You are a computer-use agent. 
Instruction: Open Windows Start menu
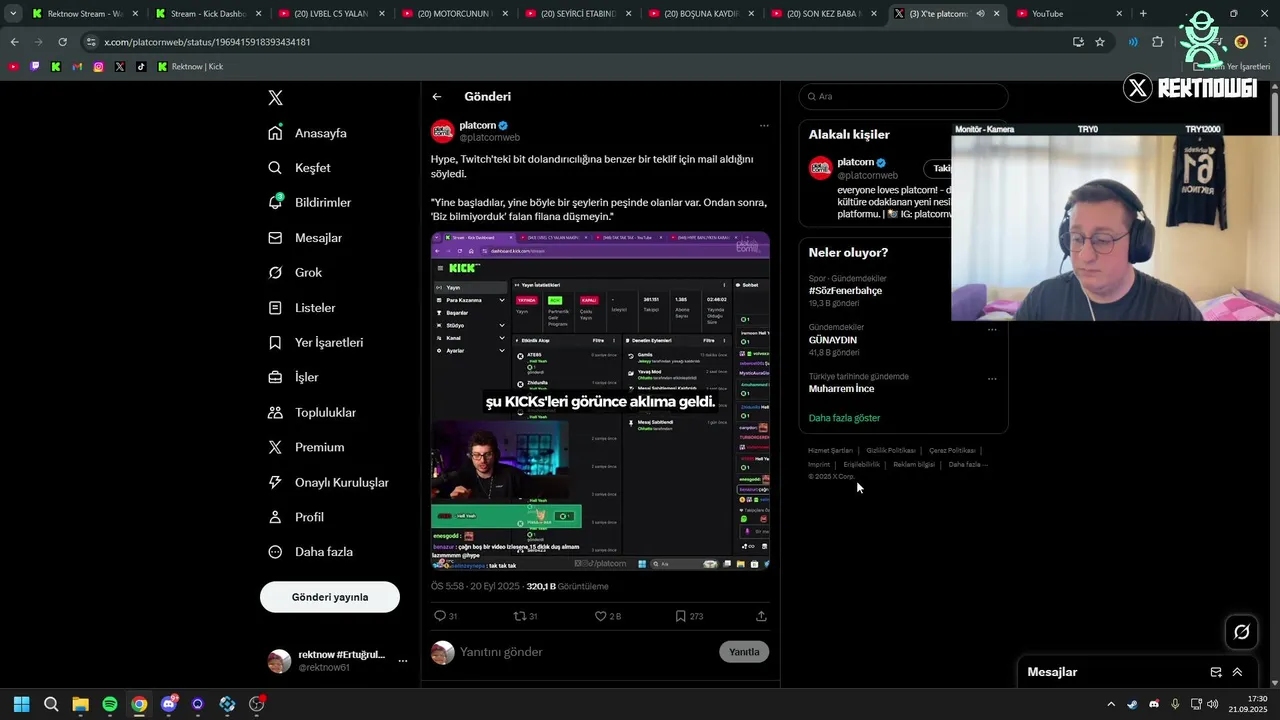(21, 704)
